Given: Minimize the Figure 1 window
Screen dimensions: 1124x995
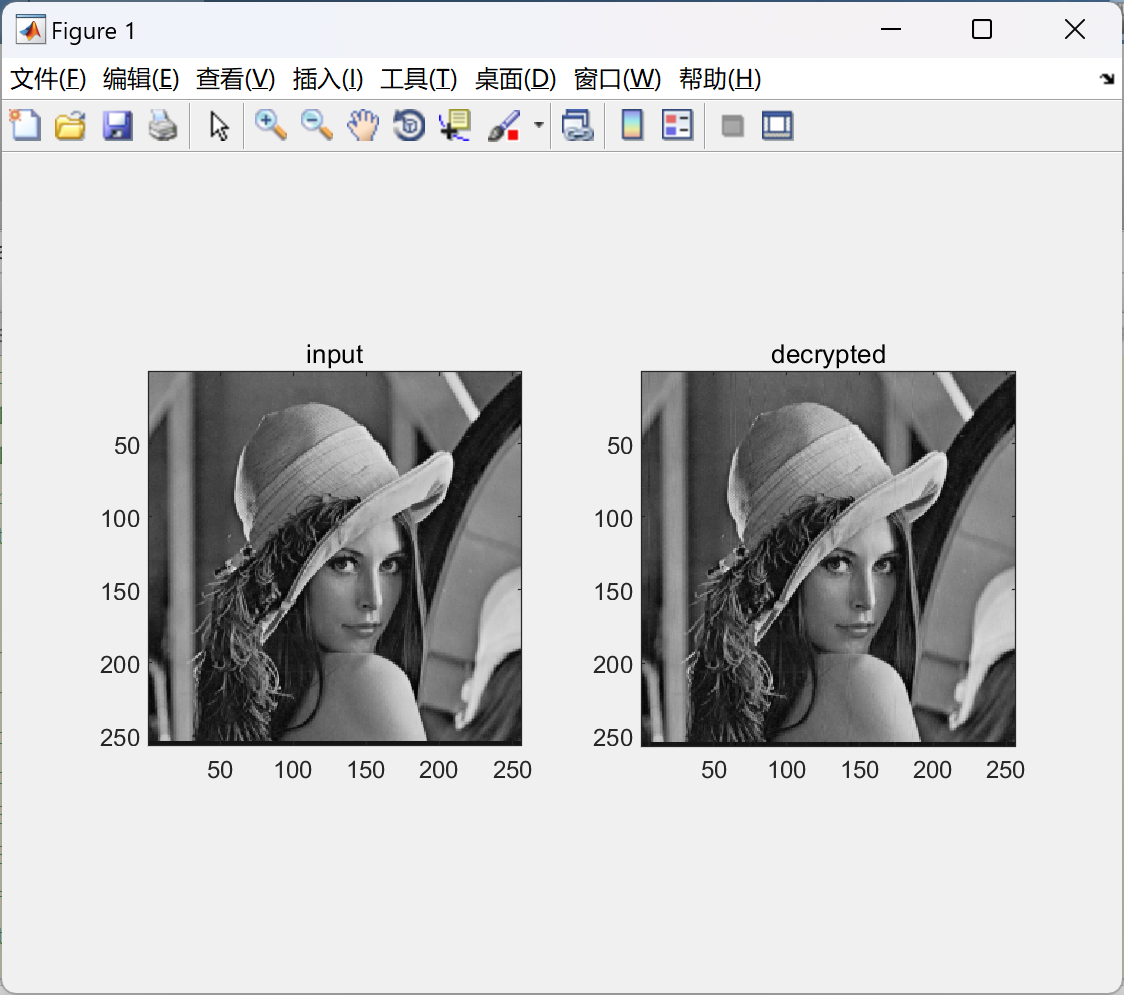Looking at the screenshot, I should (891, 29).
